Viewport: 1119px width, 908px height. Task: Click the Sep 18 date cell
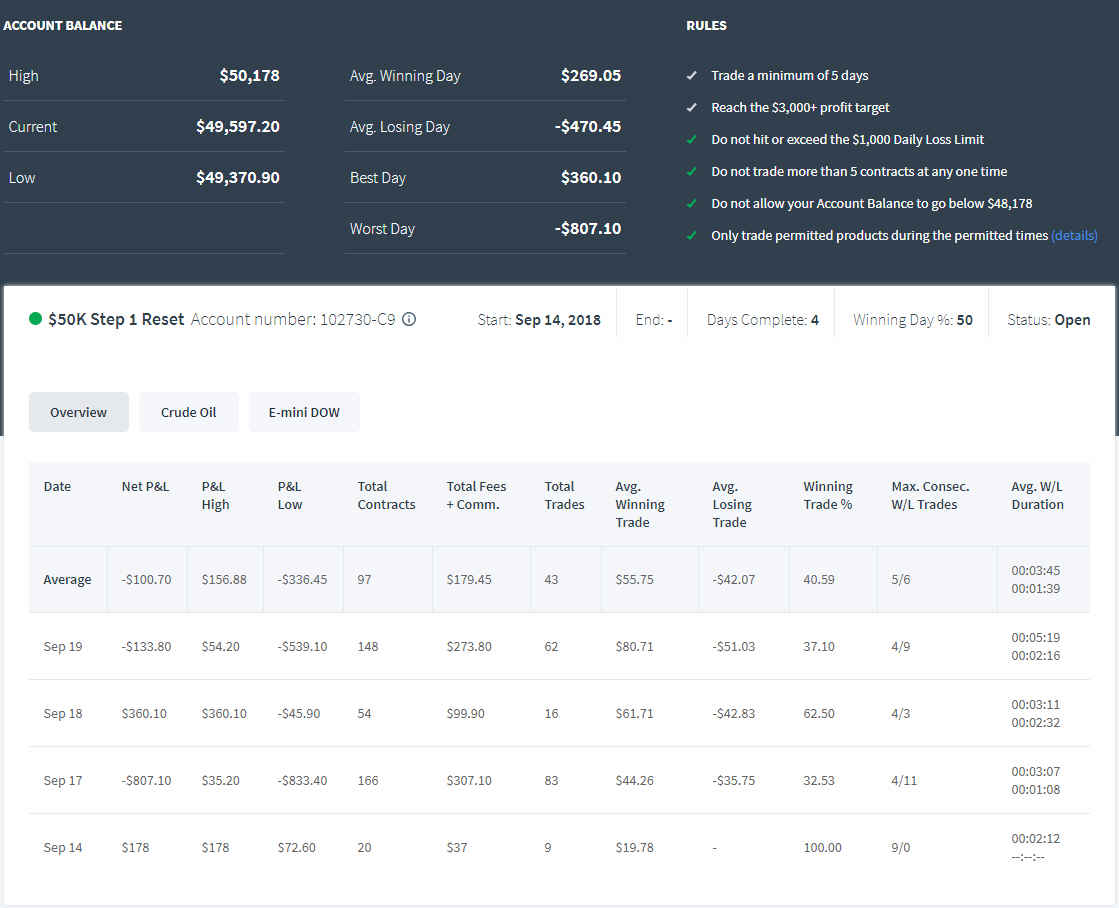[x=63, y=713]
